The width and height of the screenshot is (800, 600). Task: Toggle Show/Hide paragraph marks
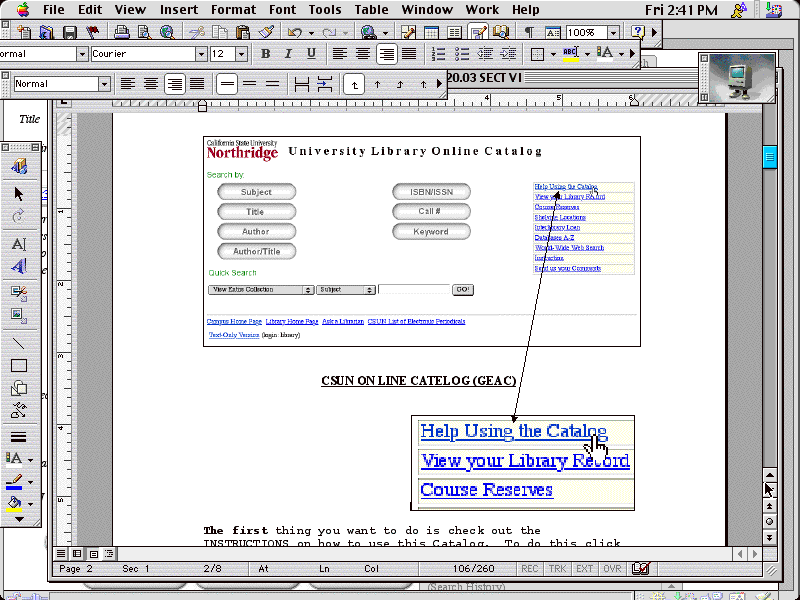click(529, 33)
